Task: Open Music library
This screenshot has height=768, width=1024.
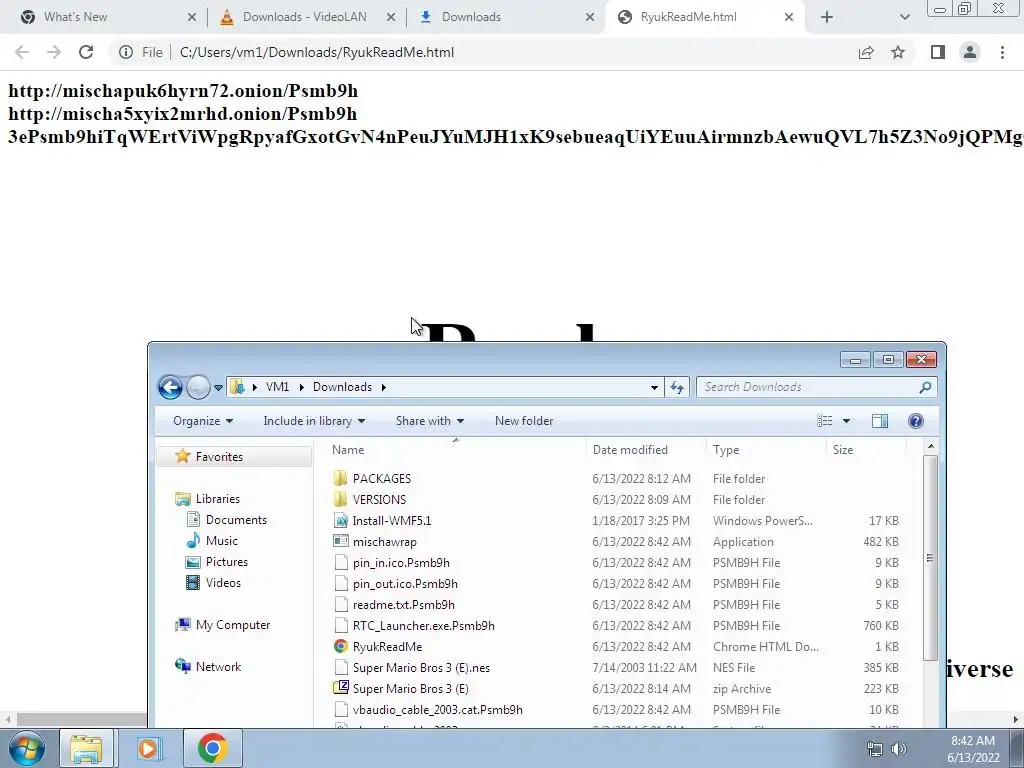Action: click(x=221, y=540)
